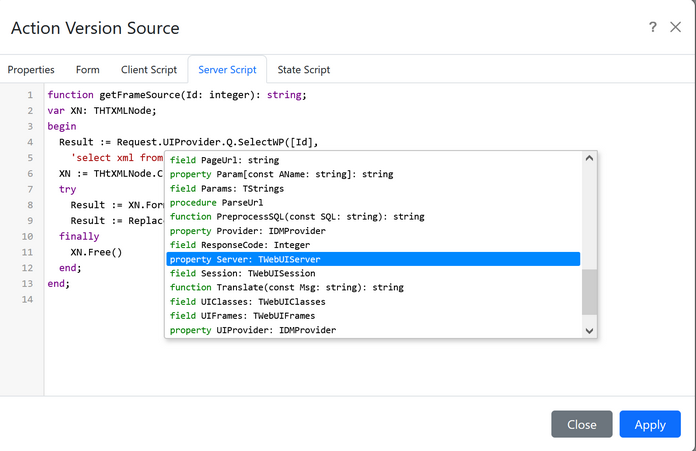Click line number 1 in gutter
696x451 pixels.
point(30,95)
